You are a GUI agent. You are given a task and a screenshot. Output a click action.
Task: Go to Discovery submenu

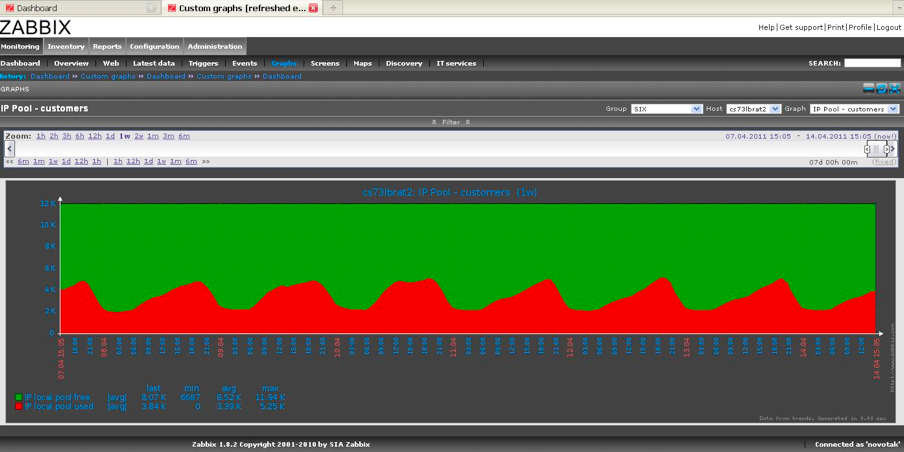click(x=404, y=63)
